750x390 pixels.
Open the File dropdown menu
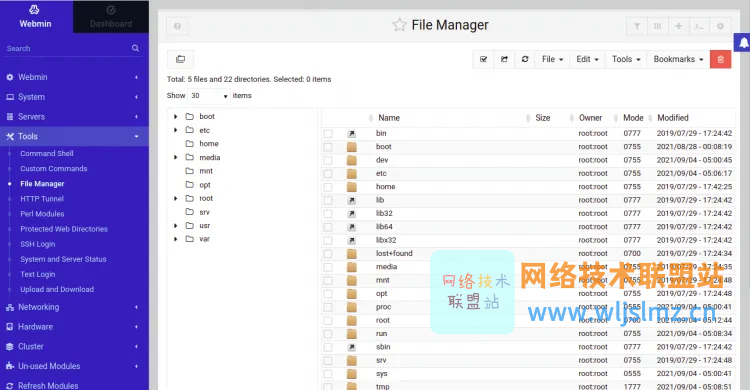(552, 59)
